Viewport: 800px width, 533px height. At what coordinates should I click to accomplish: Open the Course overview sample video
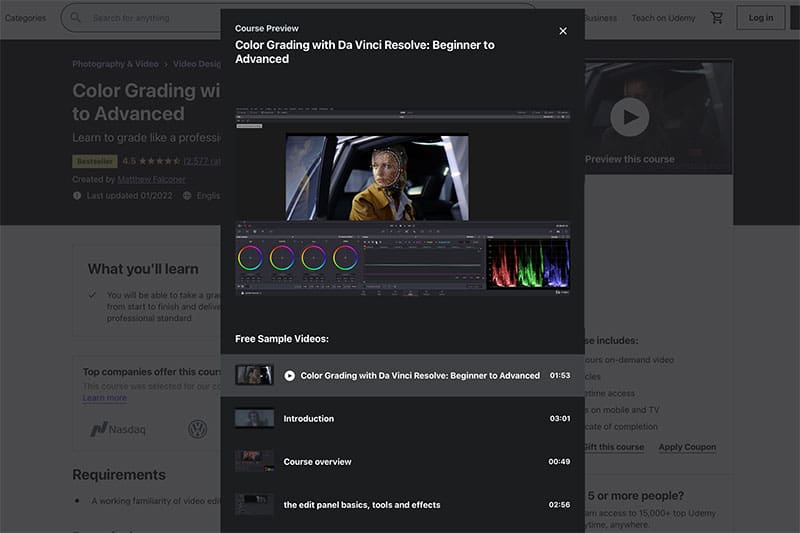click(x=403, y=462)
